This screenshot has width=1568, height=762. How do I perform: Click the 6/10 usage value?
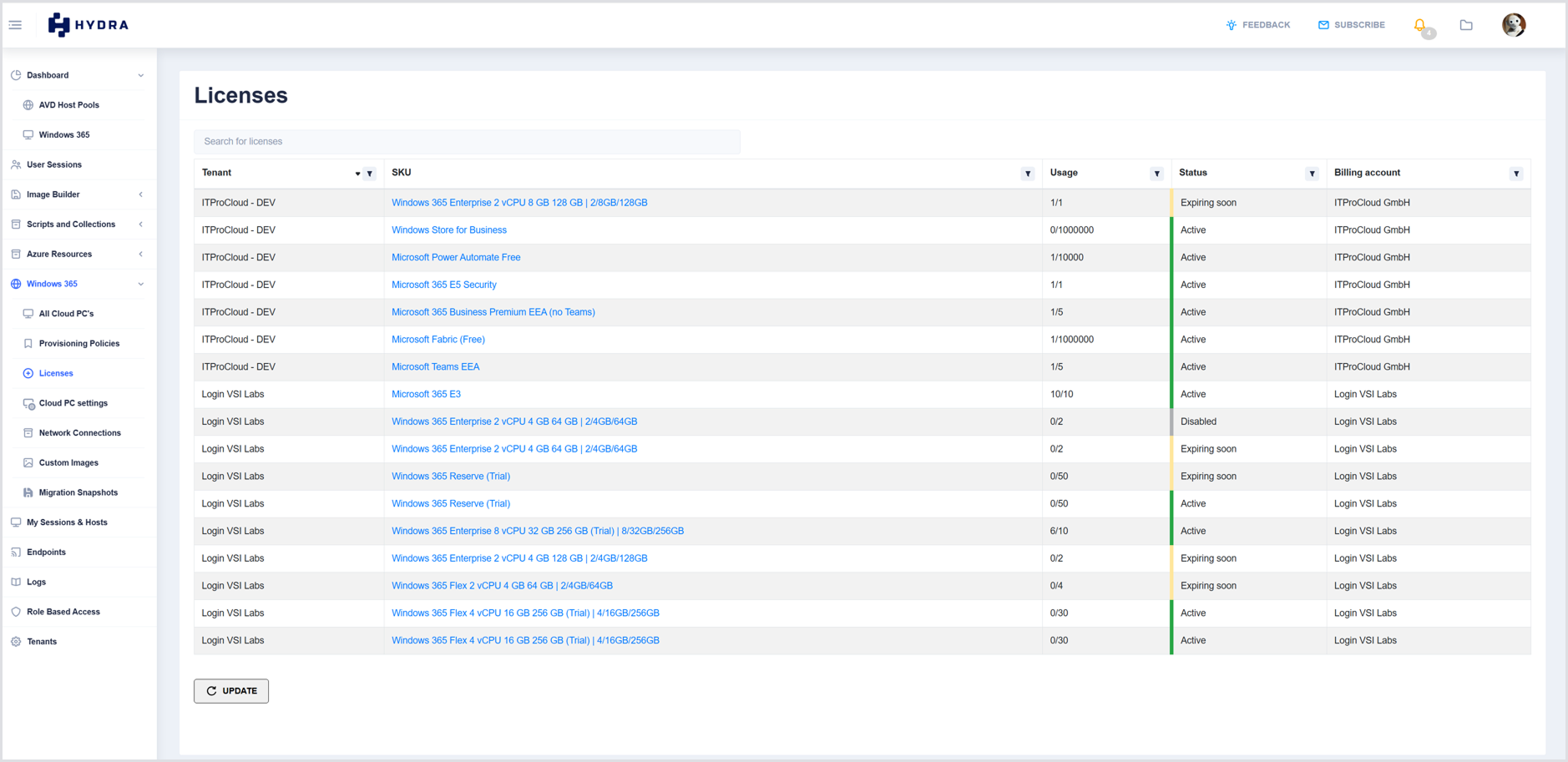tap(1059, 532)
